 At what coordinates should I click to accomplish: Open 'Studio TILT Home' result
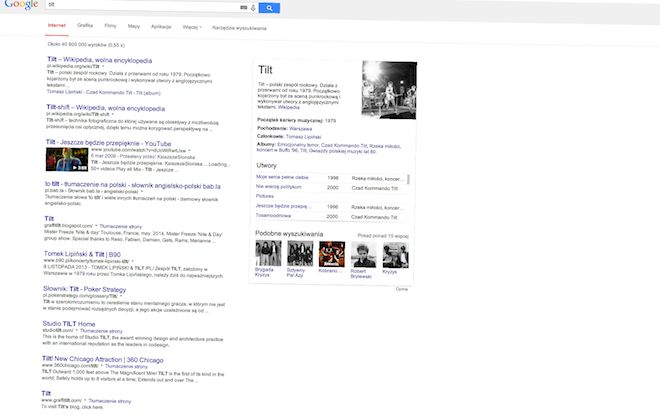click(69, 324)
